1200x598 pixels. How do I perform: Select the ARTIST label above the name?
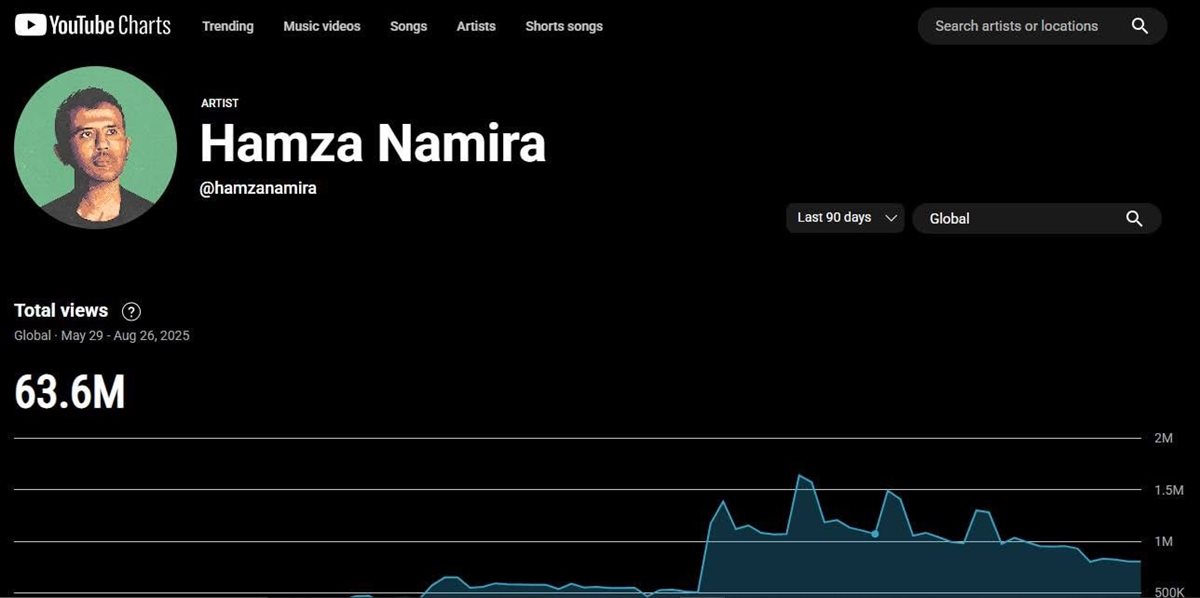pyautogui.click(x=220, y=103)
